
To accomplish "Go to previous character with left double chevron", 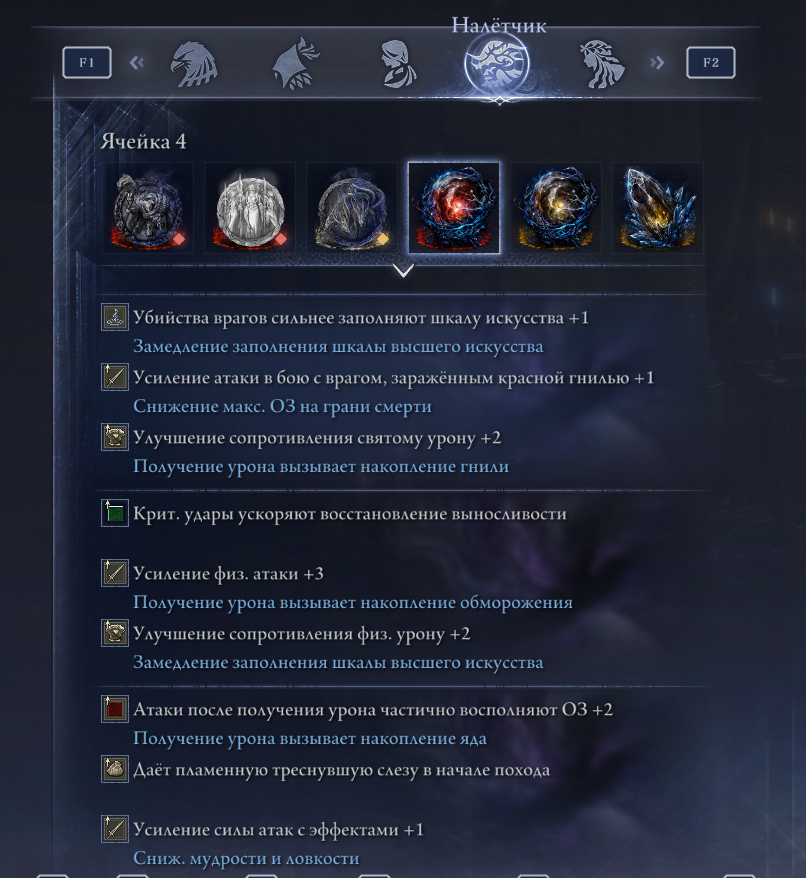I will pyautogui.click(x=137, y=62).
